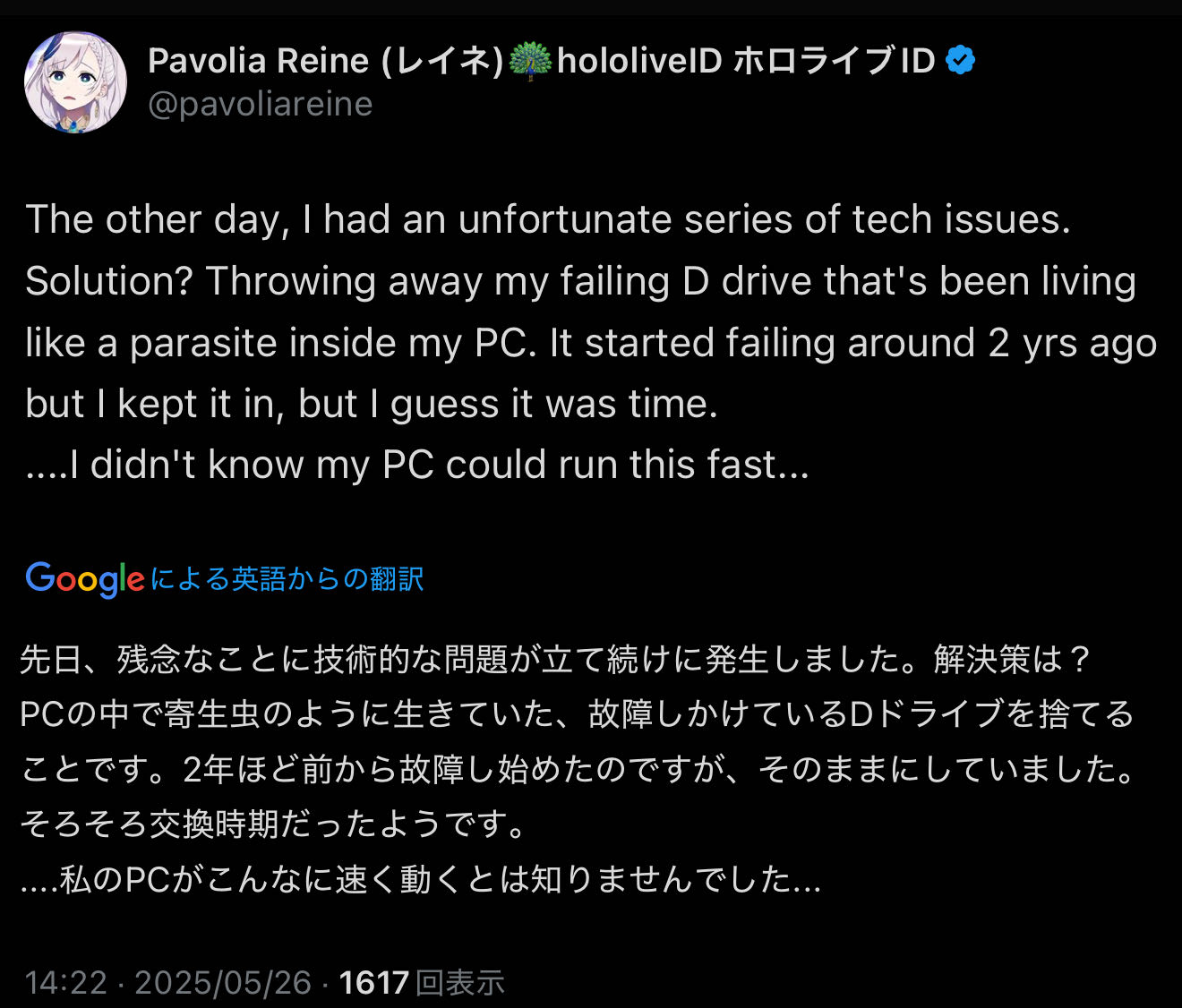Click the last Japanese line starting ....私のPC
This screenshot has height=1008, width=1182.
click(421, 879)
